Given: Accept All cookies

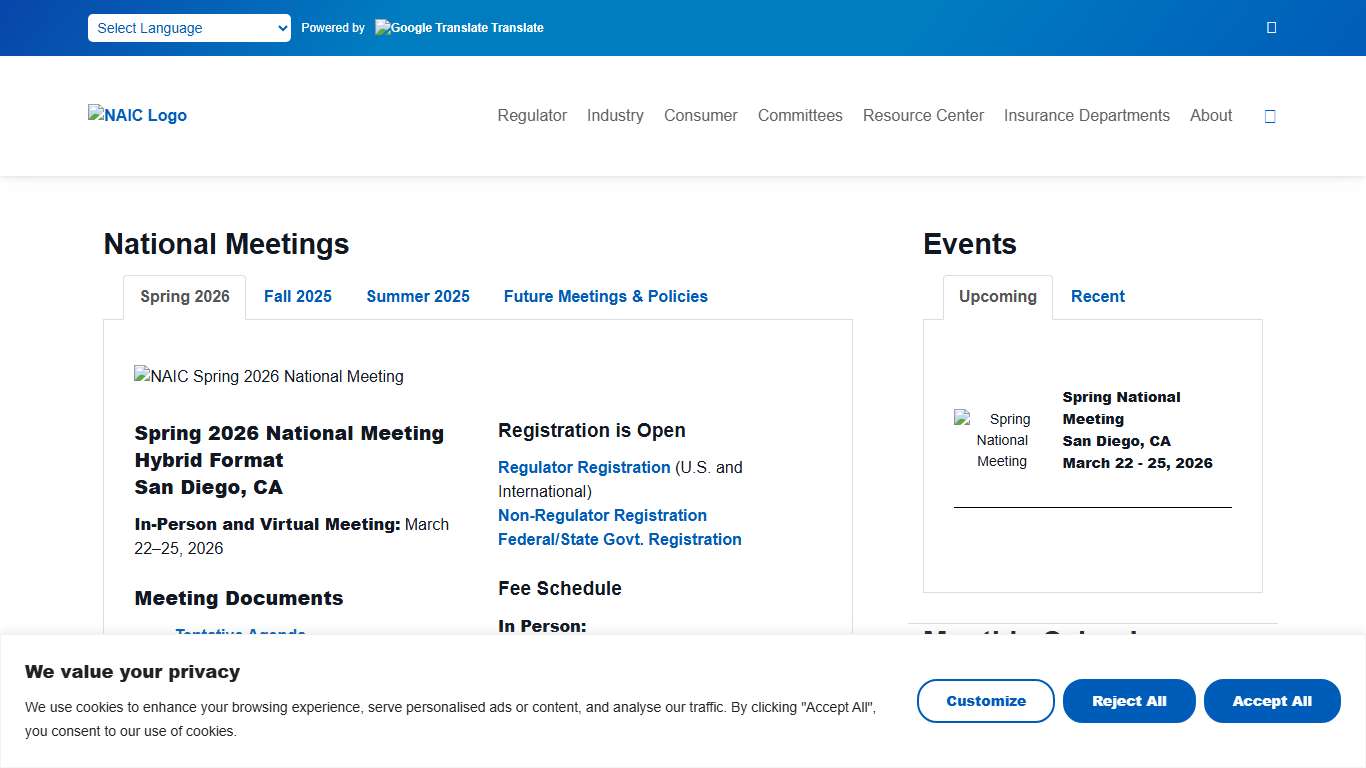Looking at the screenshot, I should point(1272,701).
